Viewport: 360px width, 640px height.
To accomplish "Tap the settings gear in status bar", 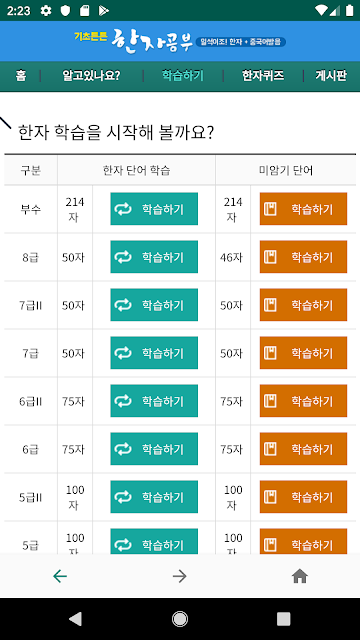I will click(46, 11).
